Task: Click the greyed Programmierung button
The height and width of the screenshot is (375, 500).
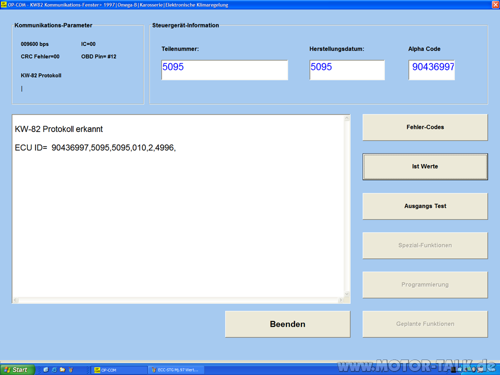Action: point(425,285)
